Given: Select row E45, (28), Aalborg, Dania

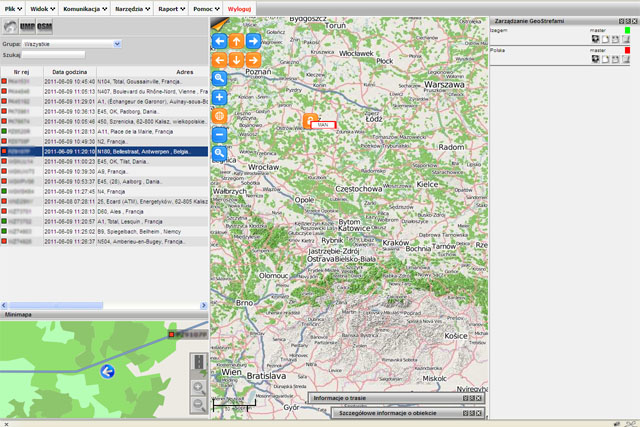Looking at the screenshot, I should [x=104, y=182].
